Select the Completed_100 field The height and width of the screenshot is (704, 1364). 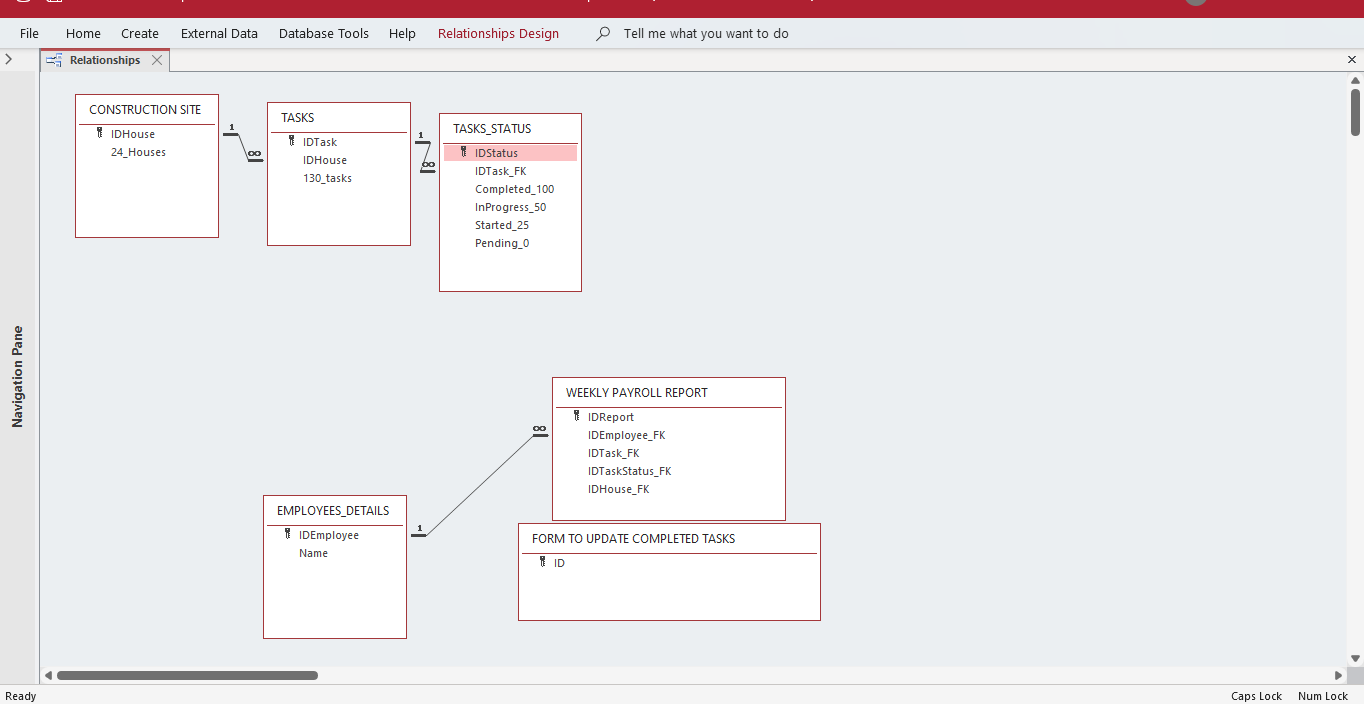point(515,189)
